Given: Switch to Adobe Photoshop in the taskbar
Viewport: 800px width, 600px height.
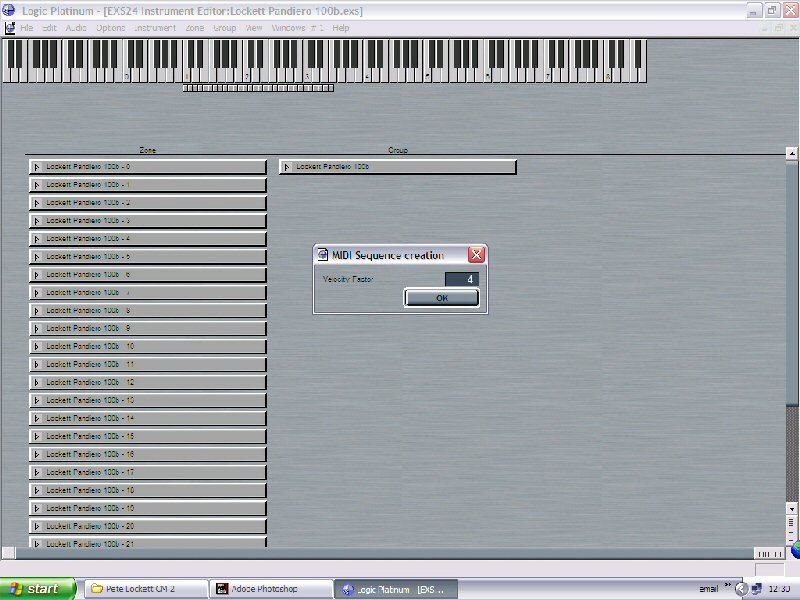Looking at the screenshot, I should tap(268, 589).
